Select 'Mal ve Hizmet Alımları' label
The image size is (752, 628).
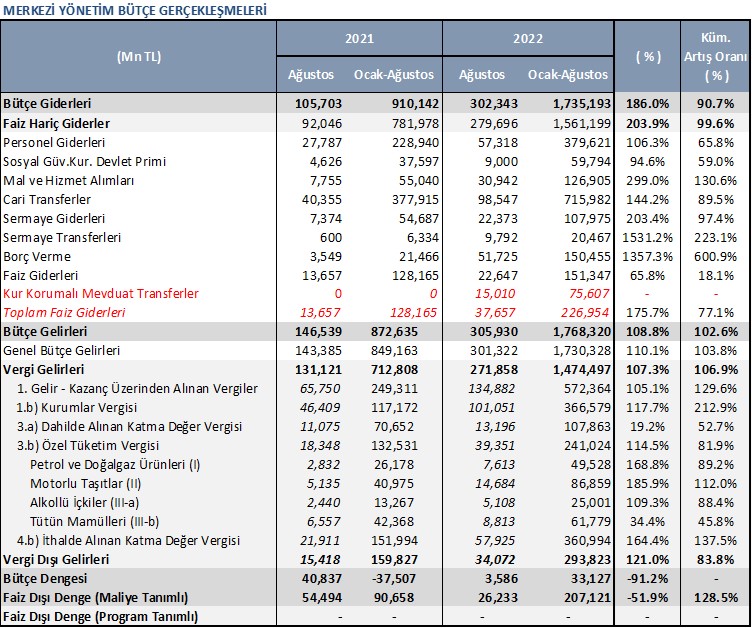[x=69, y=181]
